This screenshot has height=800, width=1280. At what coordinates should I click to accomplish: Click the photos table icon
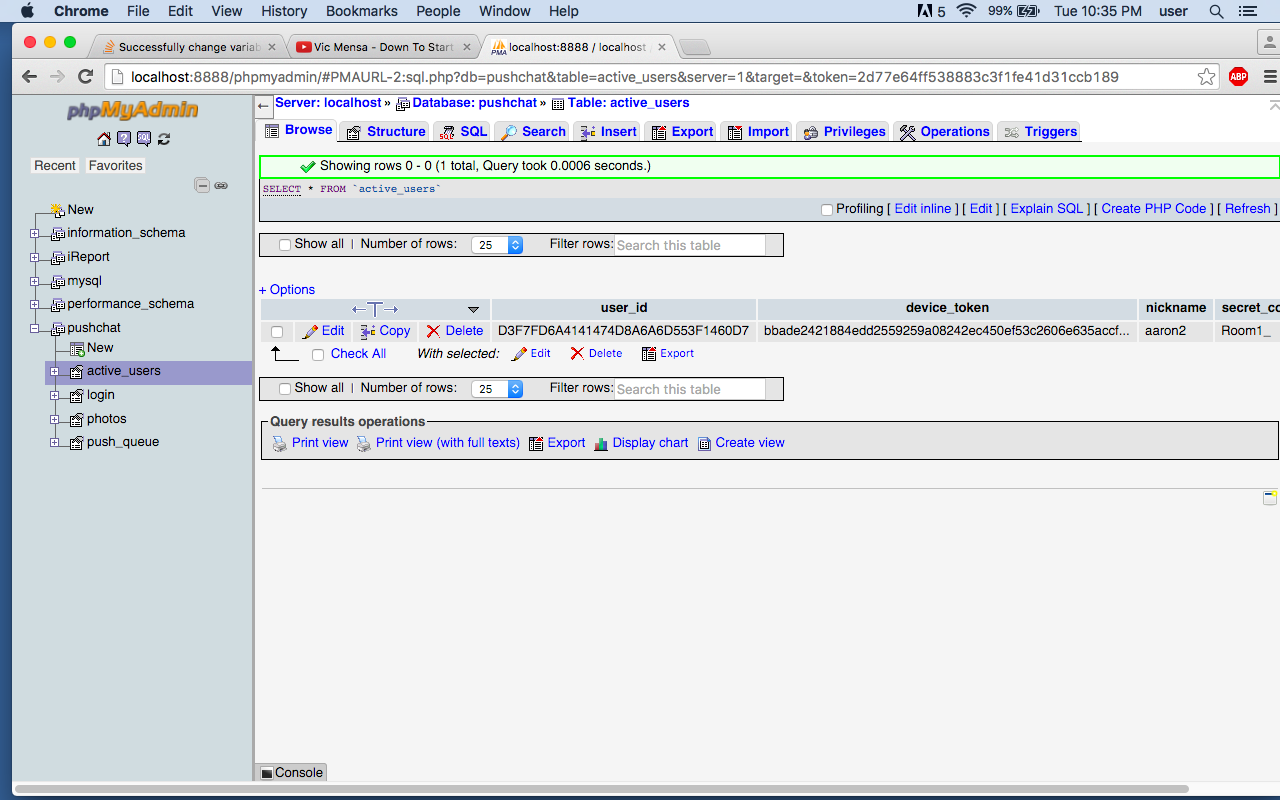click(x=77, y=419)
